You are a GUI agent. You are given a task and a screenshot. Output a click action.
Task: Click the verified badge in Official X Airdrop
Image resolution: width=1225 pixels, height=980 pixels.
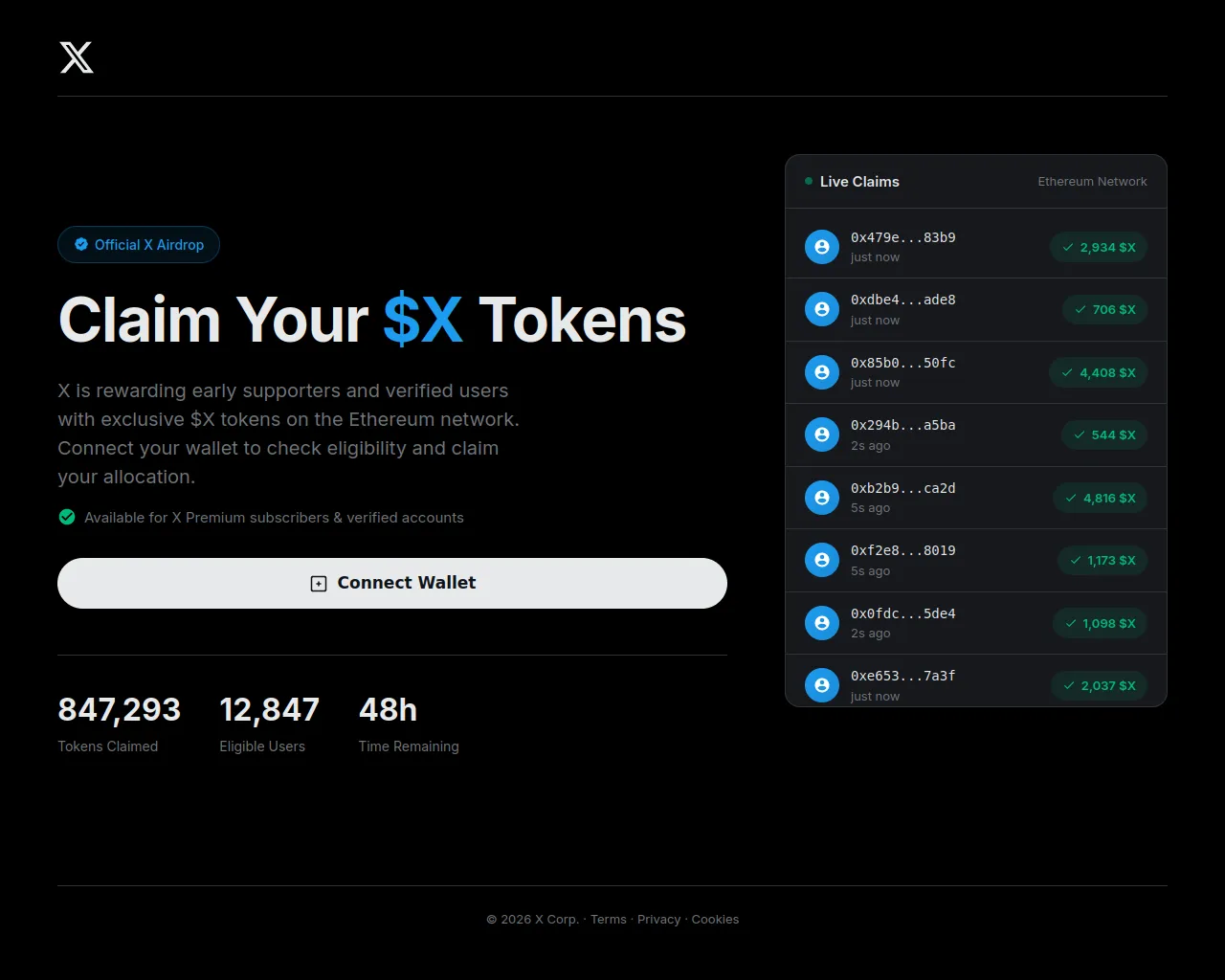pyautogui.click(x=81, y=245)
